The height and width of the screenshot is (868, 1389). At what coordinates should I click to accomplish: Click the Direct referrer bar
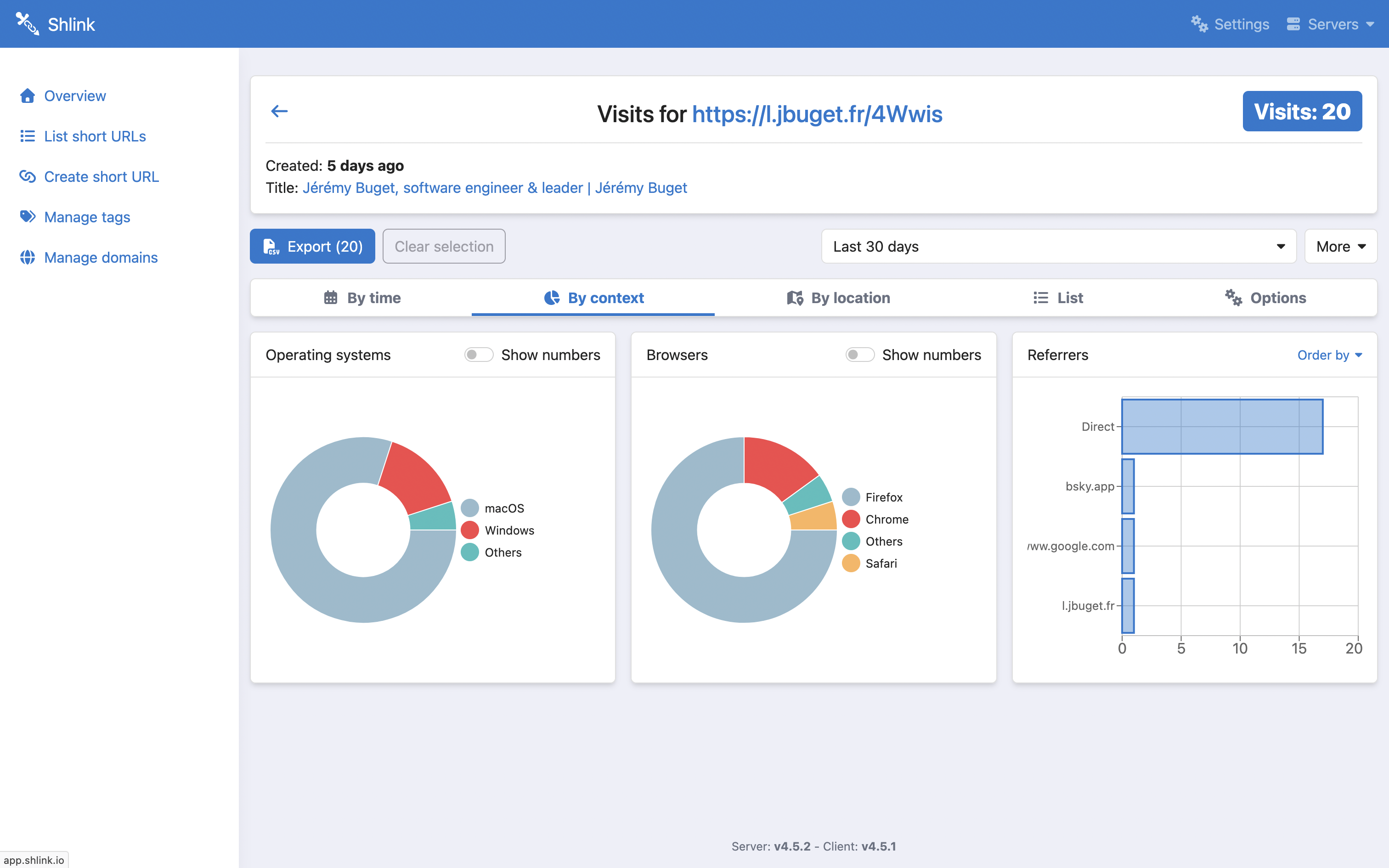click(1221, 427)
